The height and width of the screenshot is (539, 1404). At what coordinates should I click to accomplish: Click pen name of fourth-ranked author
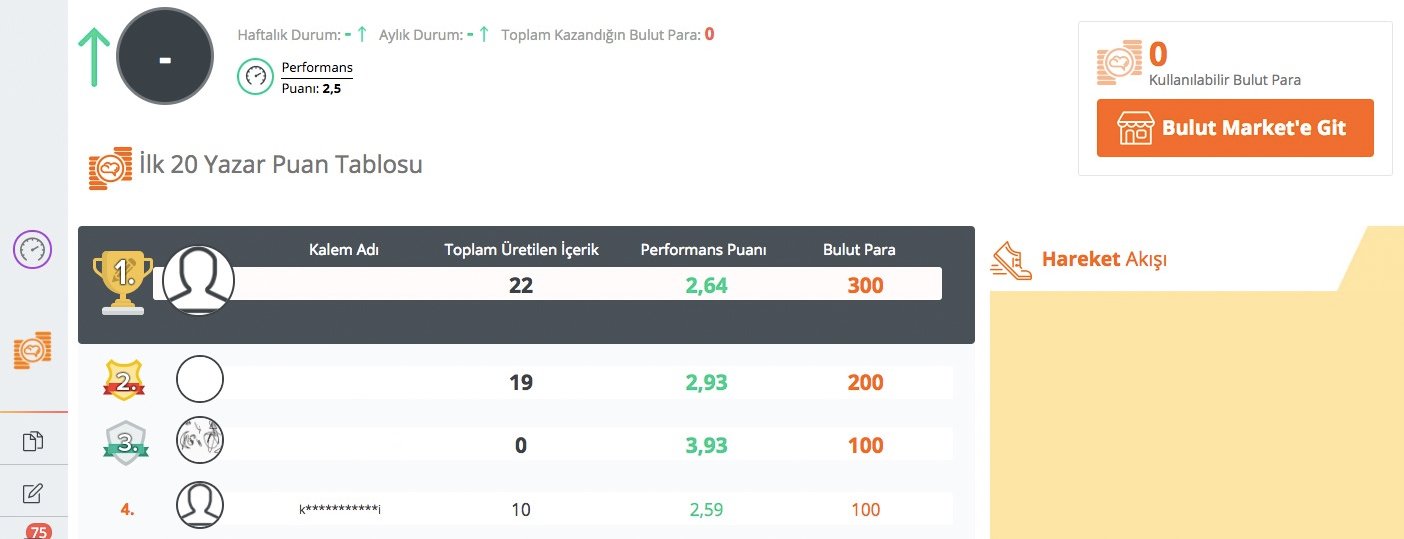pos(340,510)
